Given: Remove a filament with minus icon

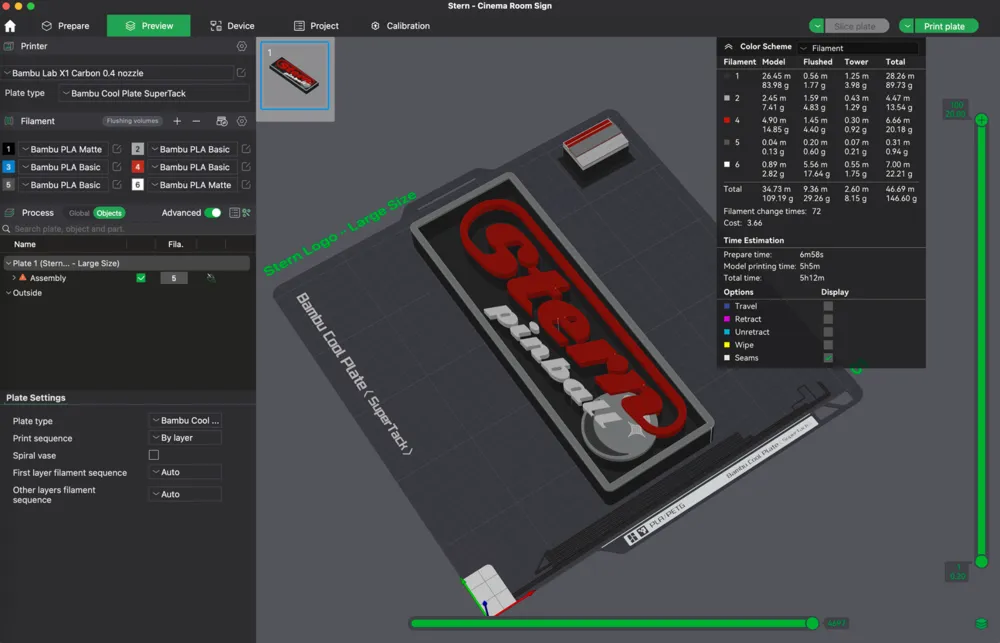Looking at the screenshot, I should pyautogui.click(x=196, y=121).
